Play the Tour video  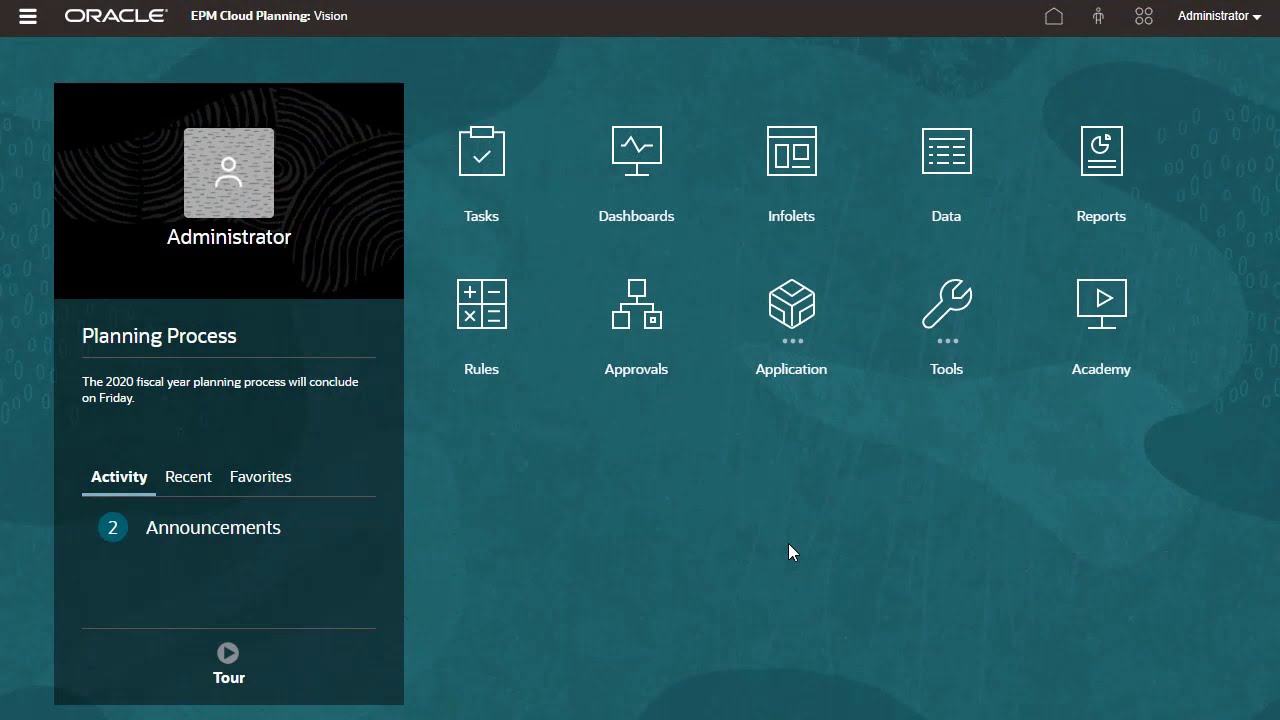[228, 653]
